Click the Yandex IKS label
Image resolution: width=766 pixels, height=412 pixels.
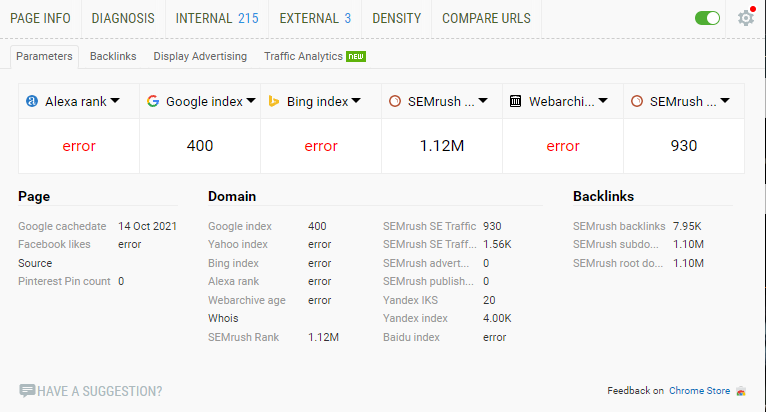point(410,300)
